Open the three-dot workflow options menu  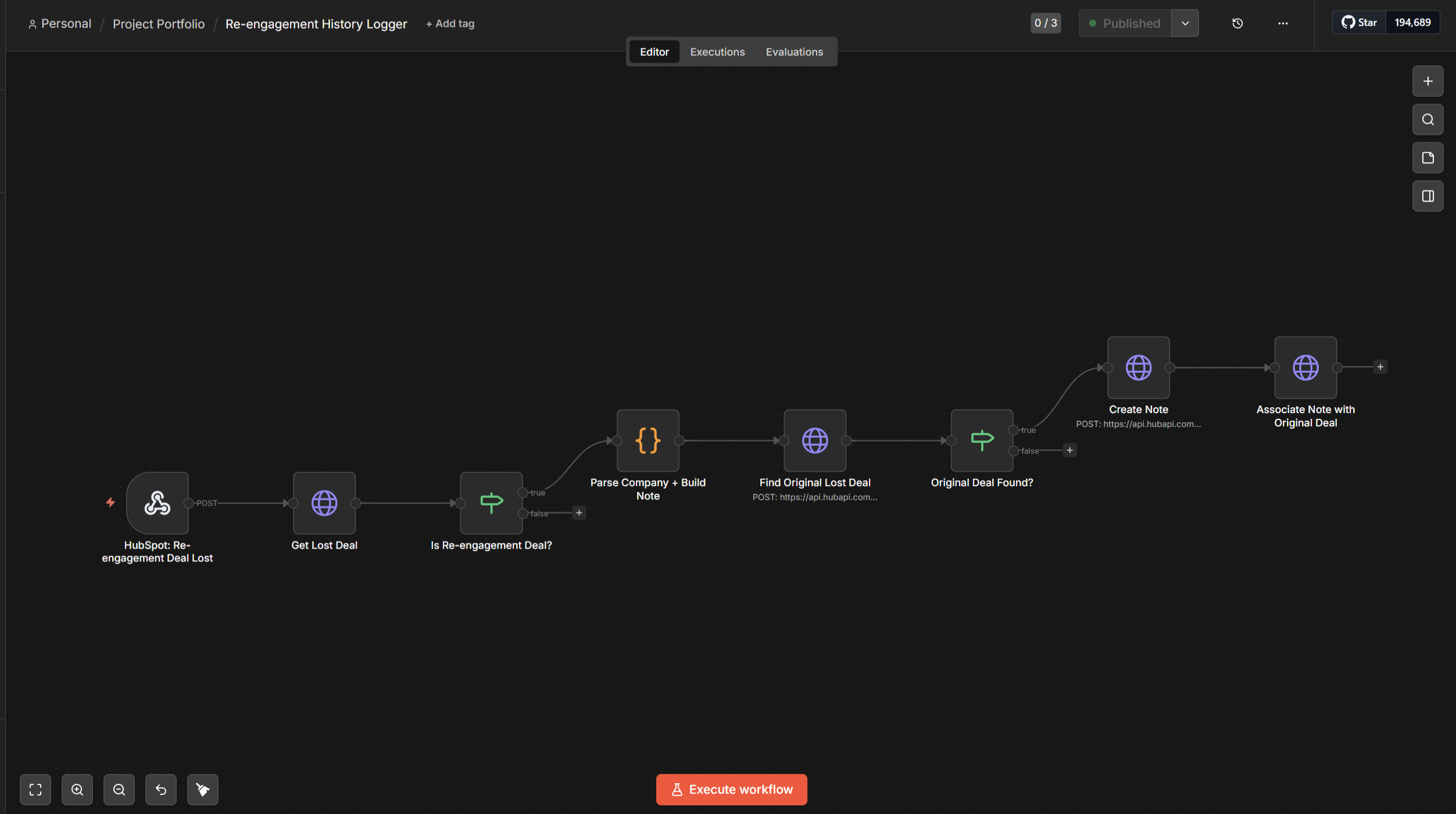(x=1283, y=23)
